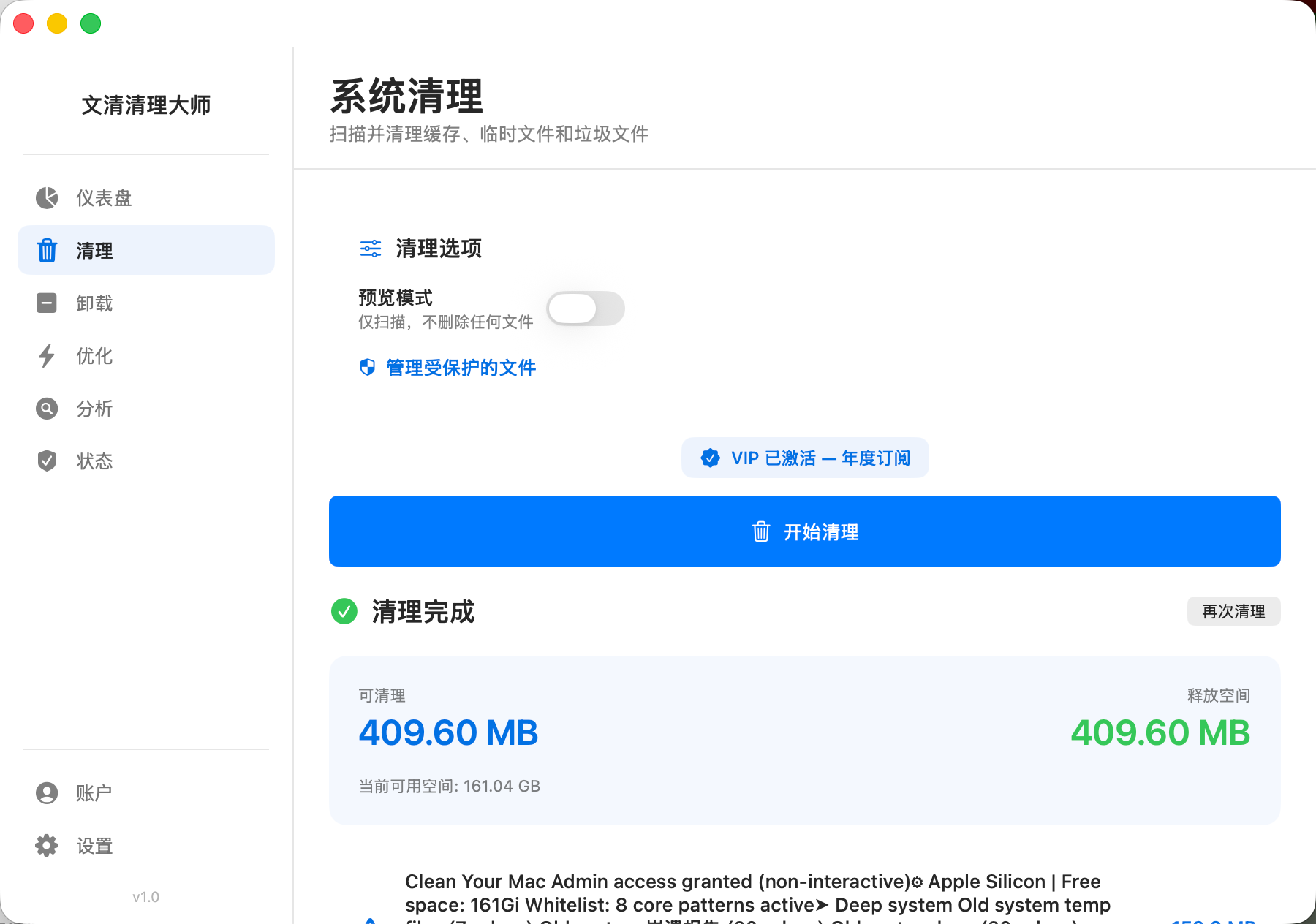The image size is (1316, 924).
Task: Click the VIP 已激活 — 年度订阅 badge
Action: (805, 458)
